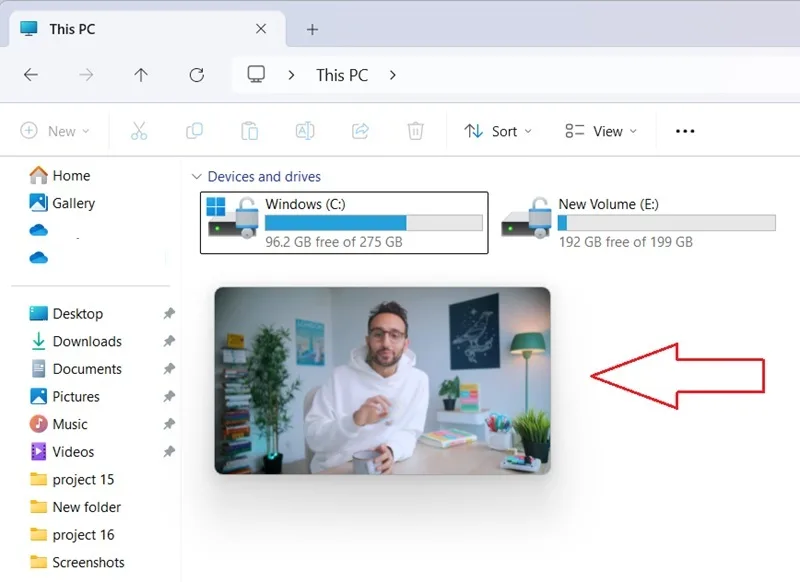Click the Delete trash icon
800x582 pixels.
[415, 131]
